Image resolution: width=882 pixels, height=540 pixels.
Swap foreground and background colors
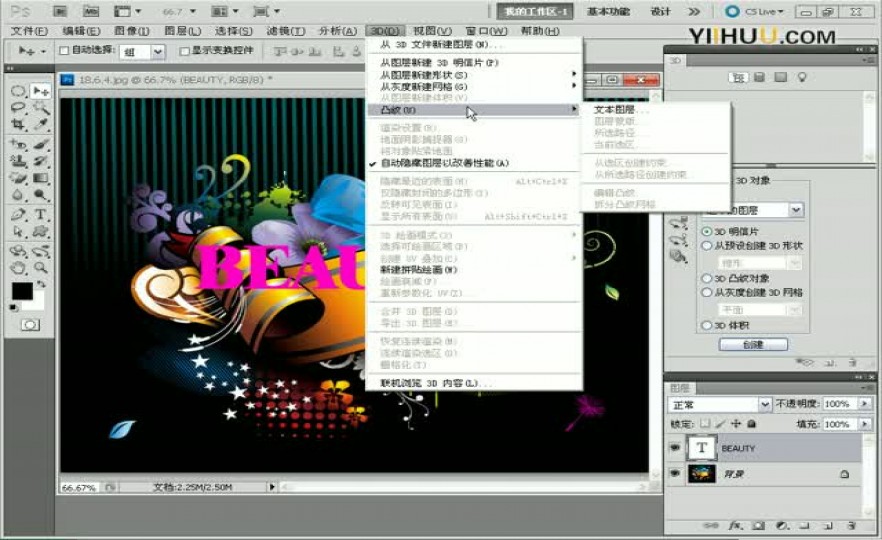click(40, 285)
